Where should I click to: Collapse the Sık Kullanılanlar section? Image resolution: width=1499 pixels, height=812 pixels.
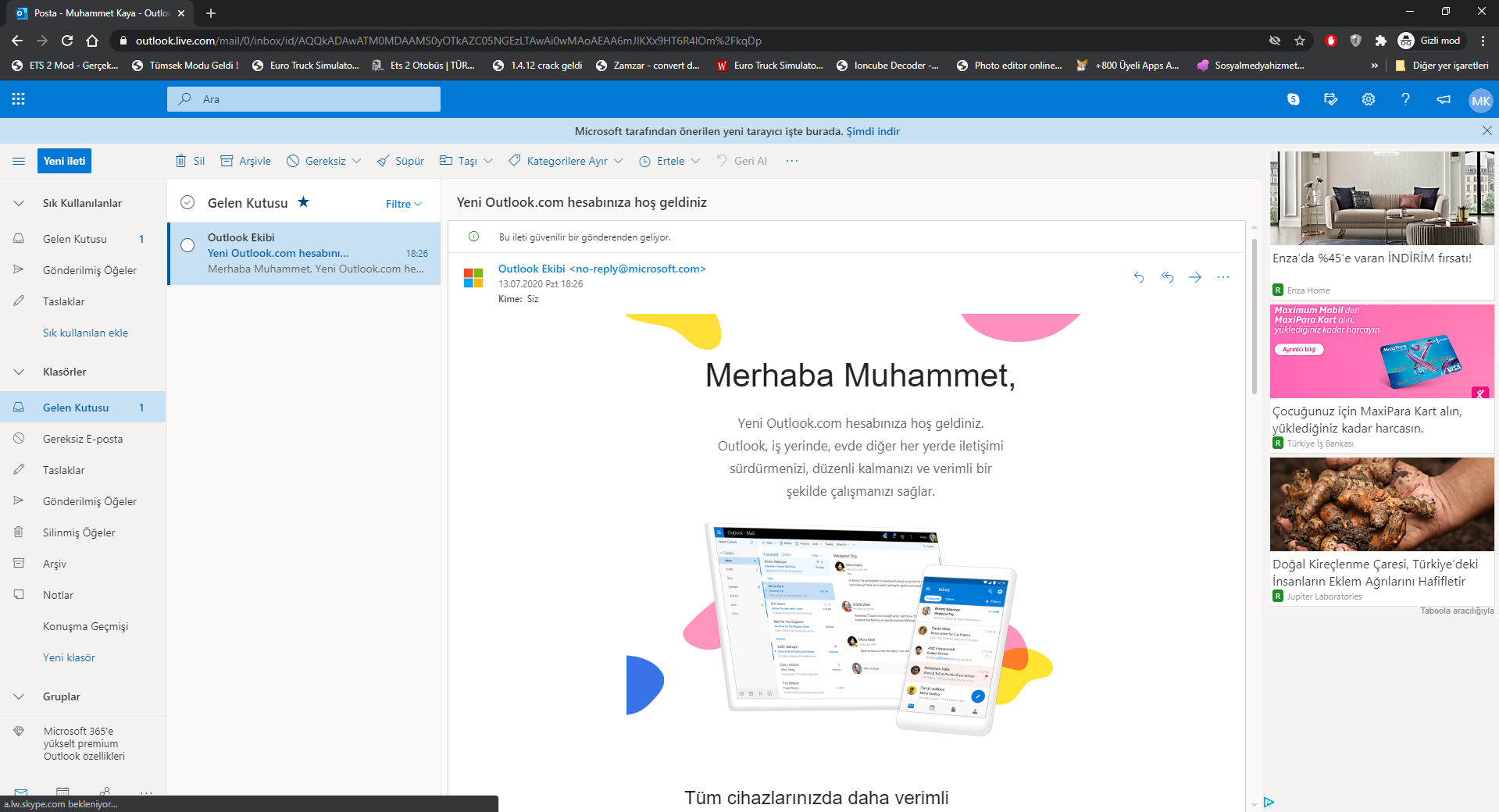tap(19, 203)
